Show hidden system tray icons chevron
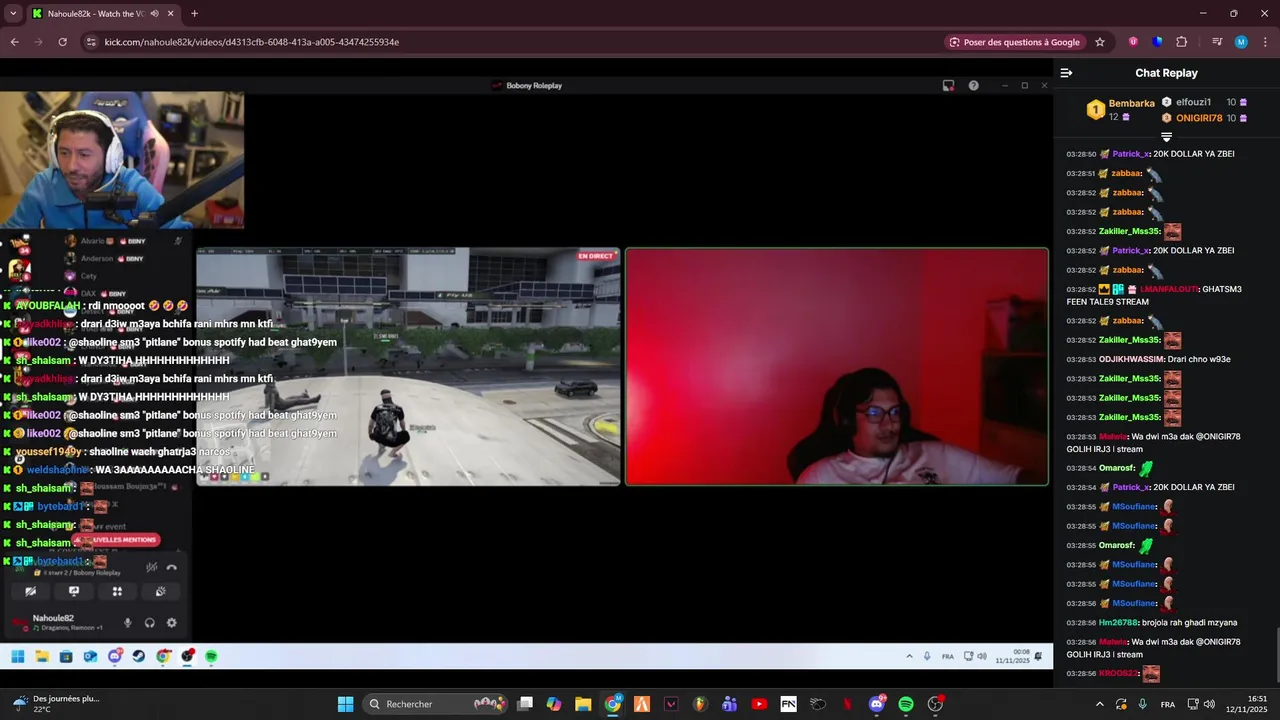The height and width of the screenshot is (720, 1280). (1100, 704)
